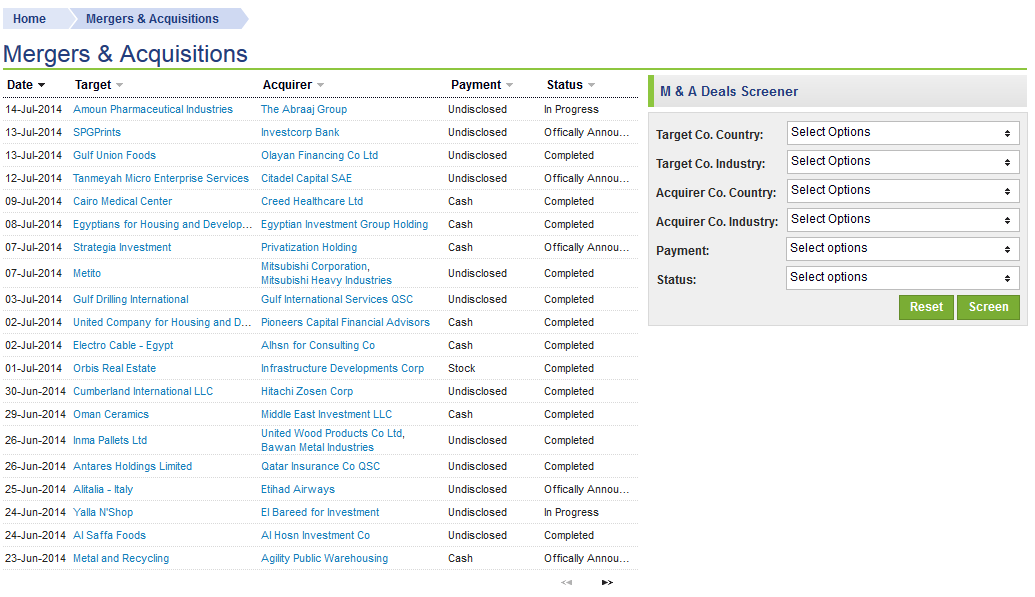Open Agility Public Warehousing link
1035x597 pixels.
tap(324, 559)
